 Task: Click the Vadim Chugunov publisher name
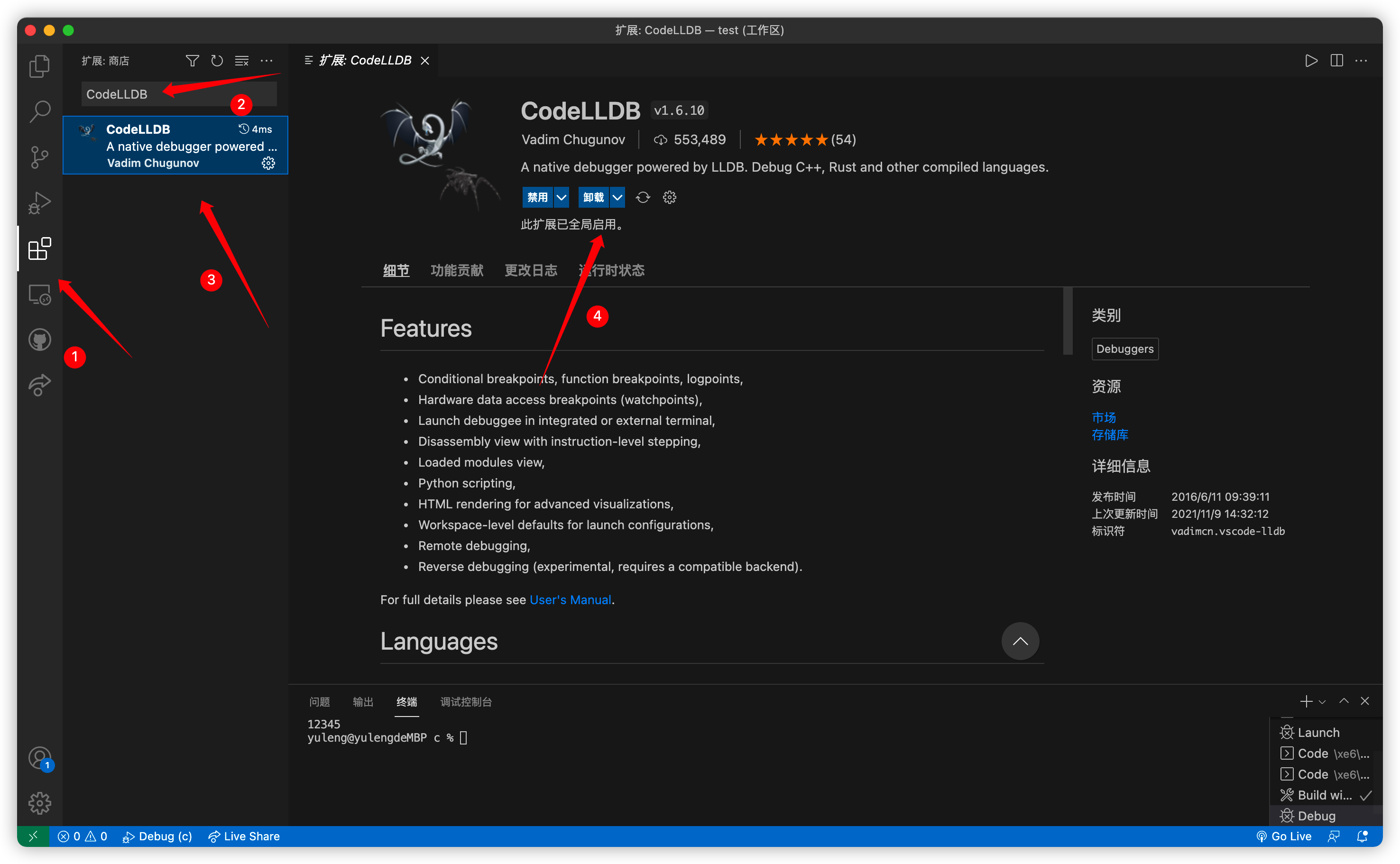pos(573,139)
